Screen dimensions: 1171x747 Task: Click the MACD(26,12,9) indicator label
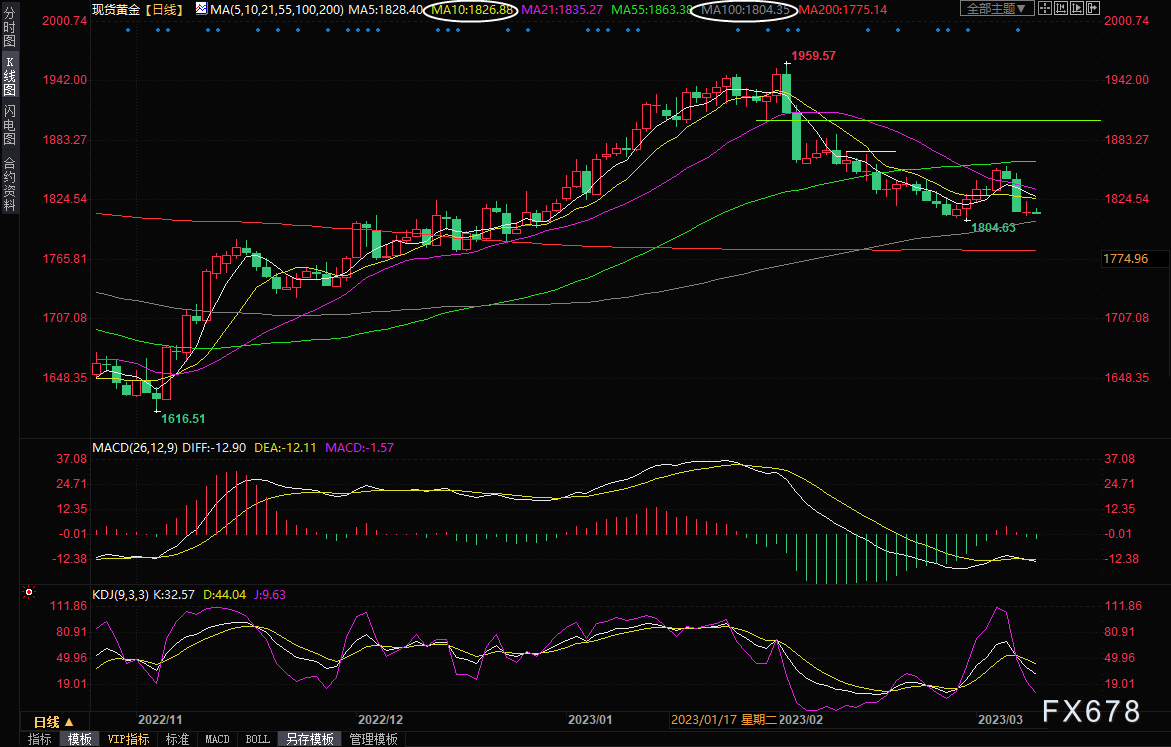(135, 447)
